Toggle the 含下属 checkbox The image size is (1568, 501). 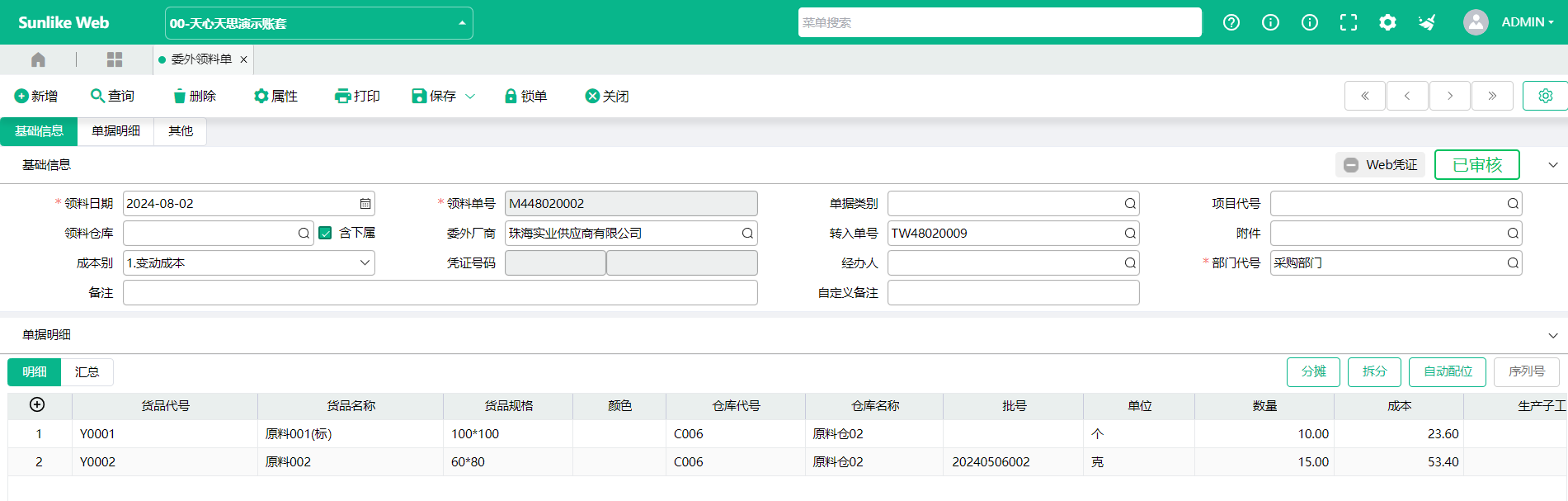pos(325,234)
